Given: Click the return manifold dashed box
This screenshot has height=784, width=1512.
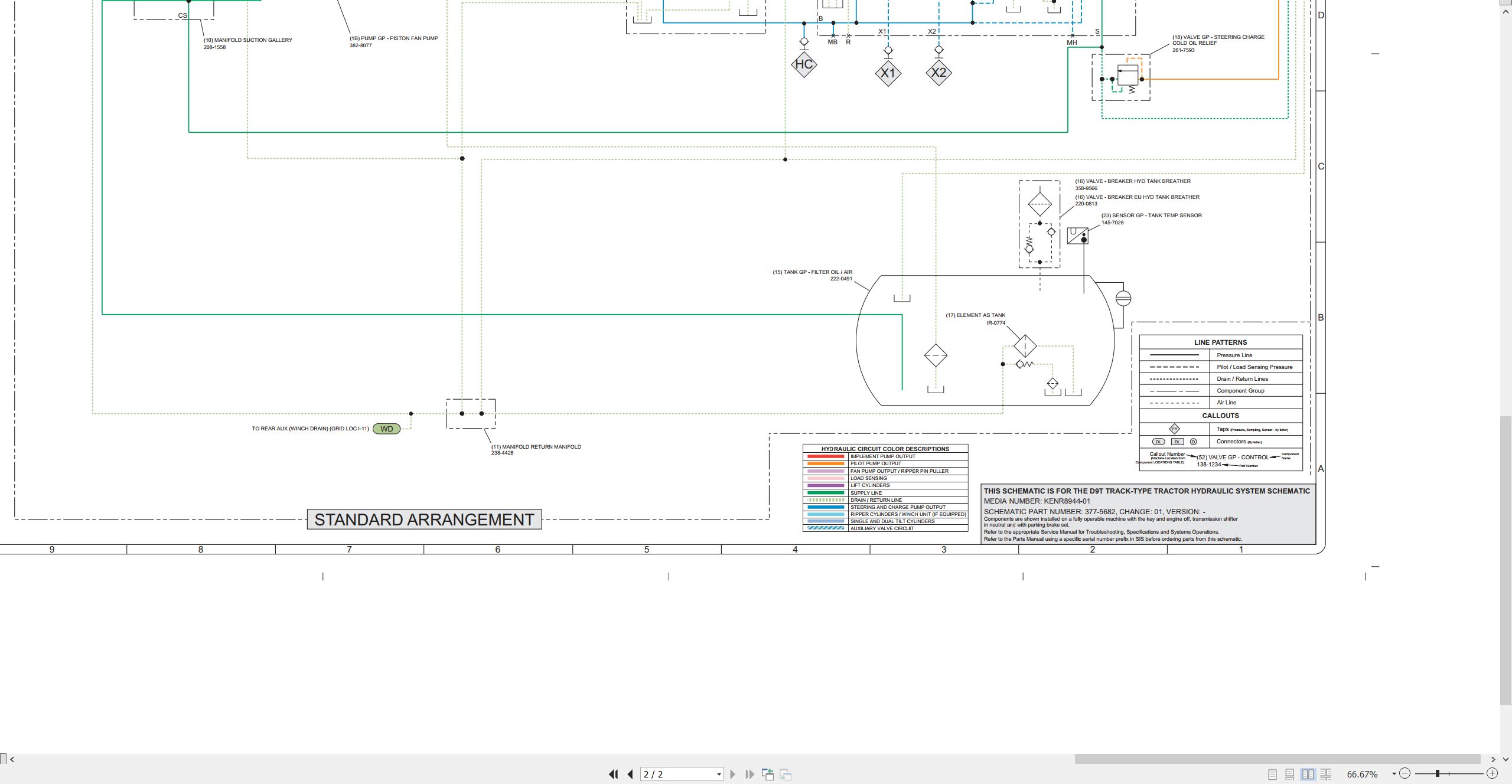Looking at the screenshot, I should 471,414.
